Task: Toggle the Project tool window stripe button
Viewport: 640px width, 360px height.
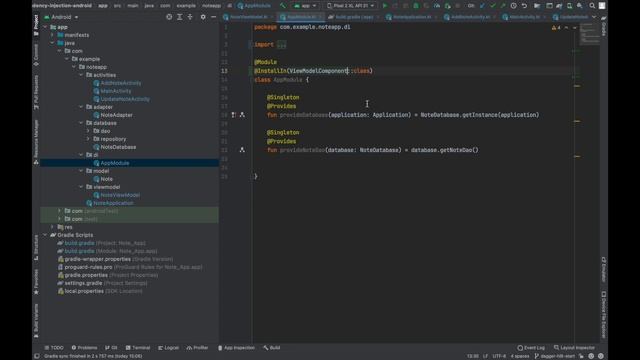Action: click(36, 25)
